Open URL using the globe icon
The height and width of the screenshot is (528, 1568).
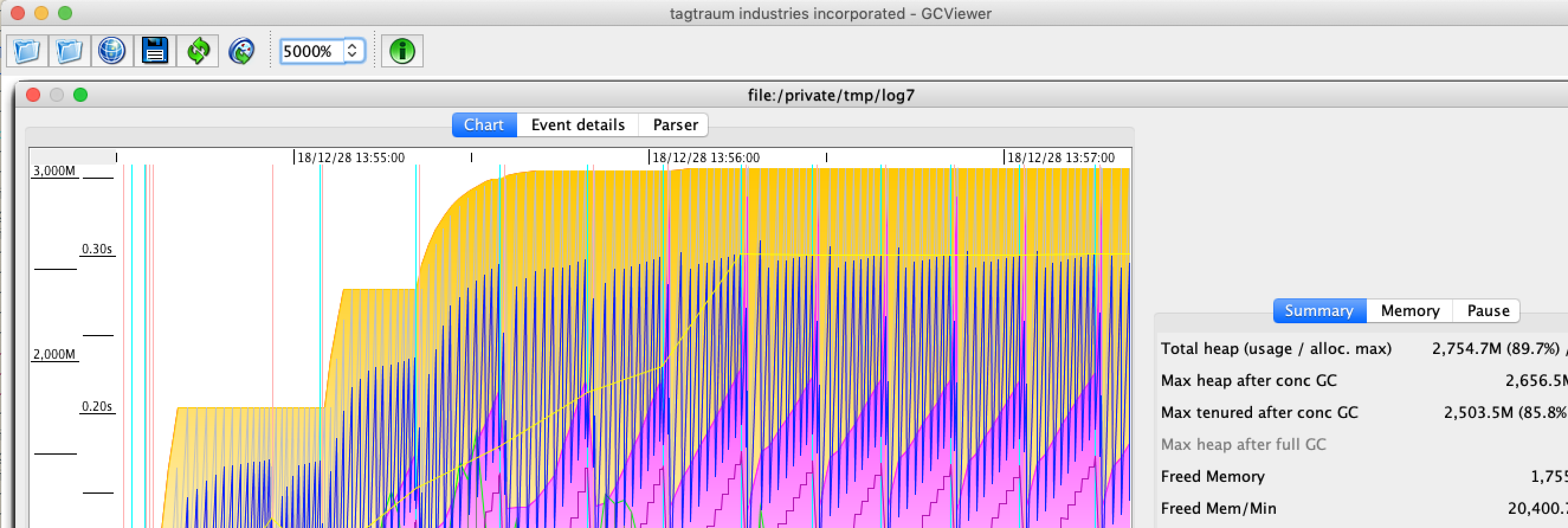coord(112,51)
